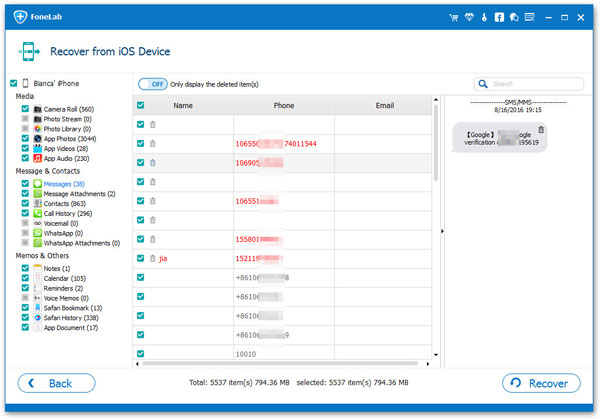Image resolution: width=600 pixels, height=419 pixels.
Task: Click the Facebook icon in title bar
Action: tap(499, 17)
